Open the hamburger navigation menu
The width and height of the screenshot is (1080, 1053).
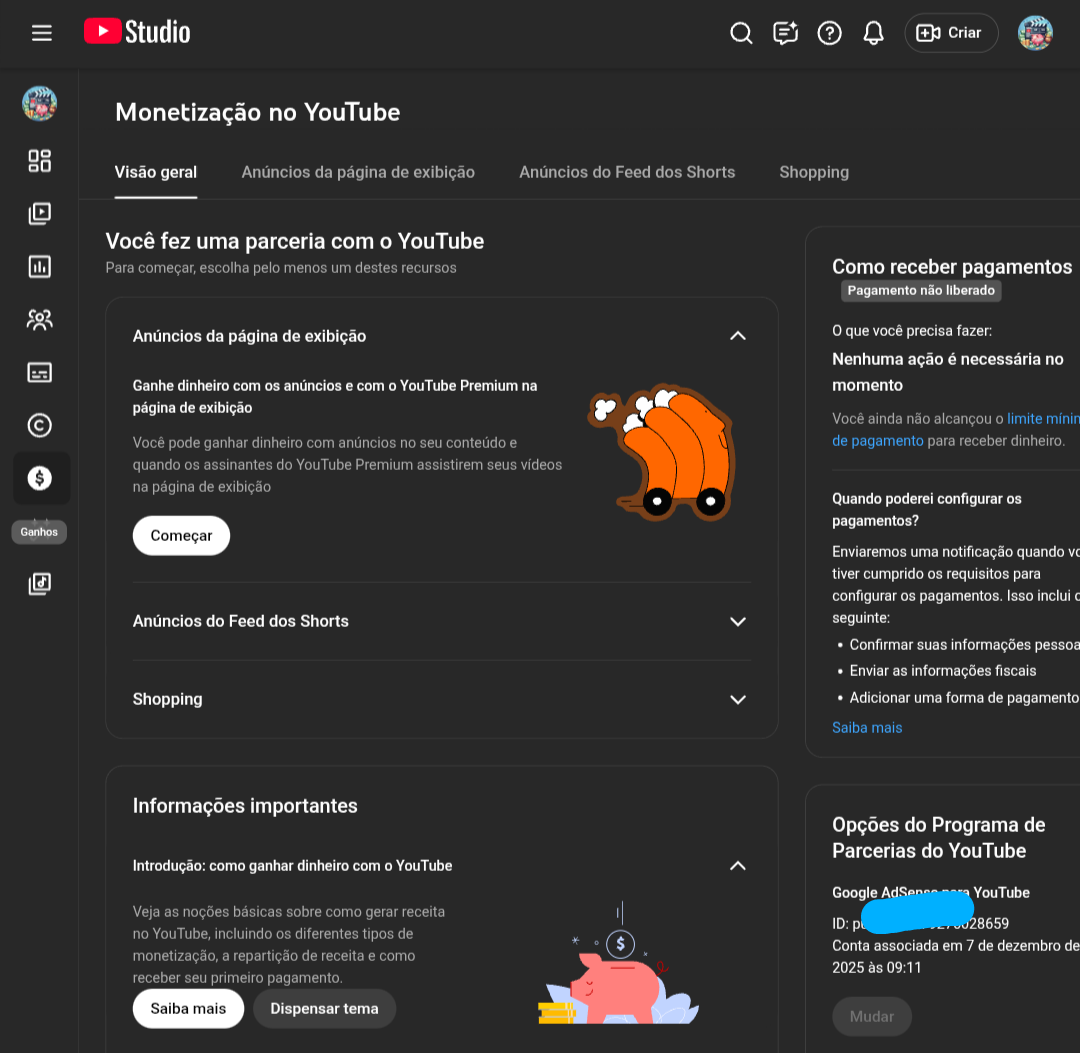(41, 33)
